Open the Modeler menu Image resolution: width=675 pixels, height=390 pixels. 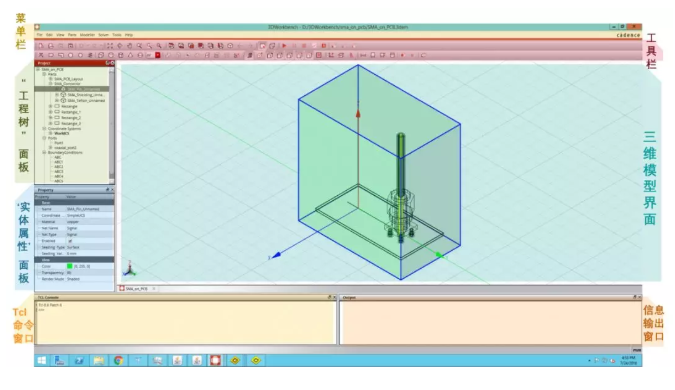tap(87, 35)
